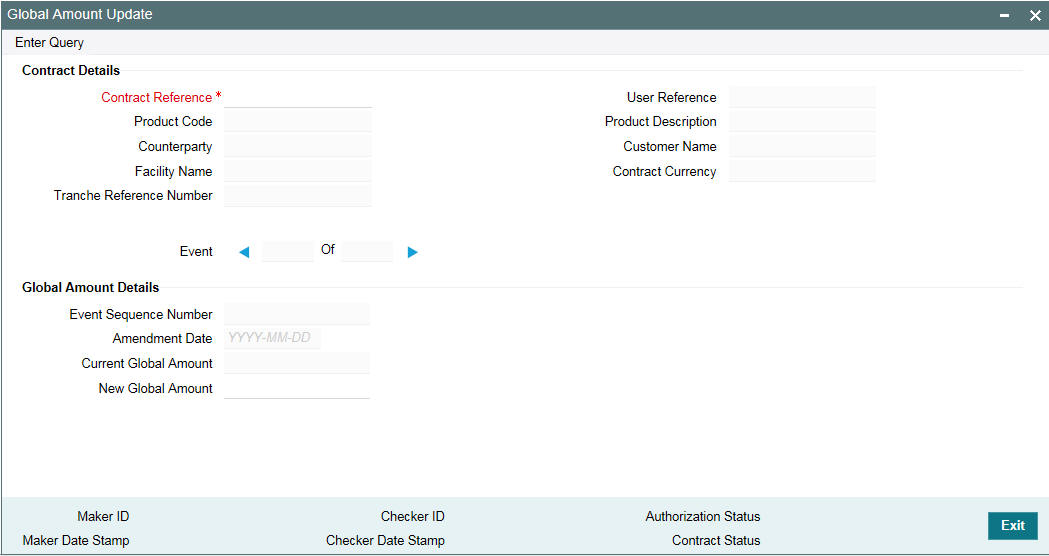Select the Counterparty field

[298, 147]
